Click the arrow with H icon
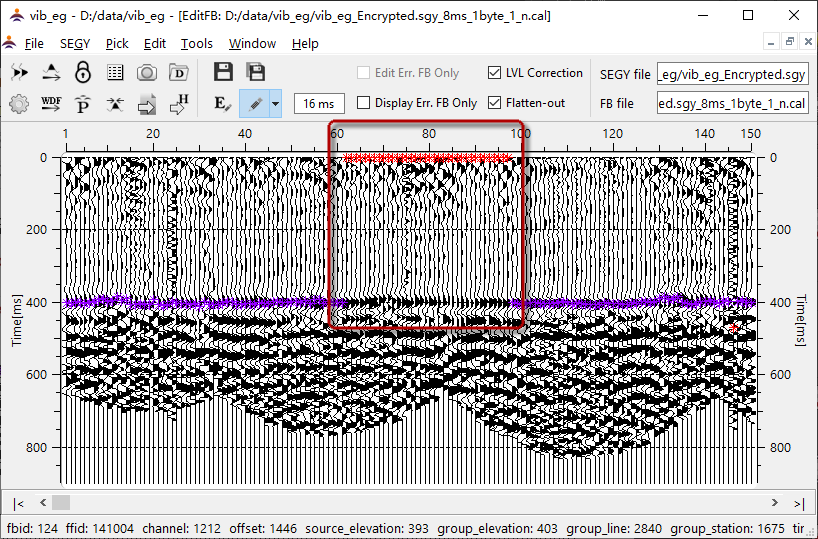Screen dimensions: 818x539 pos(179,104)
